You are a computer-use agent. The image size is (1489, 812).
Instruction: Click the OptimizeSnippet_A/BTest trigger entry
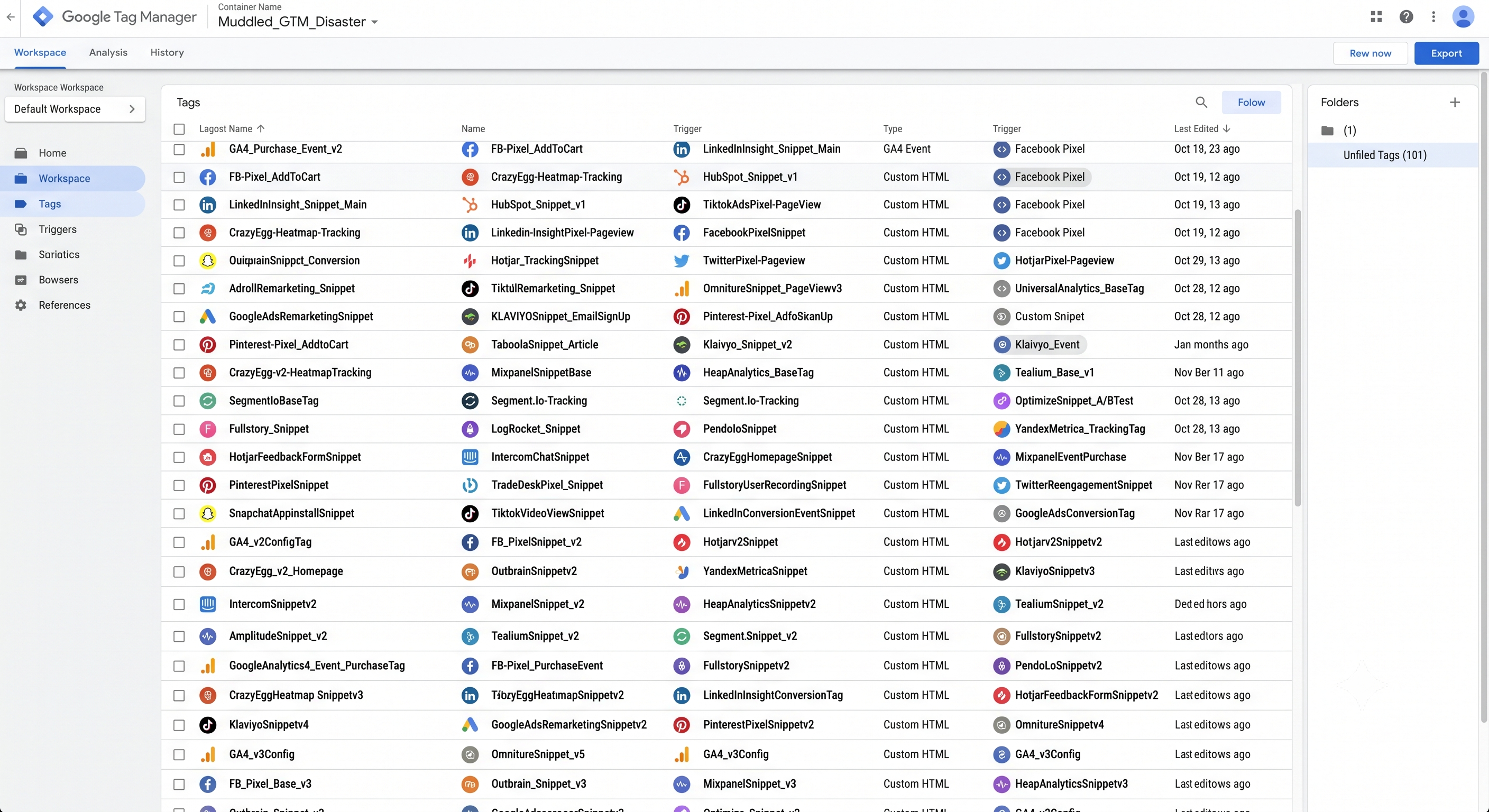tap(1074, 401)
